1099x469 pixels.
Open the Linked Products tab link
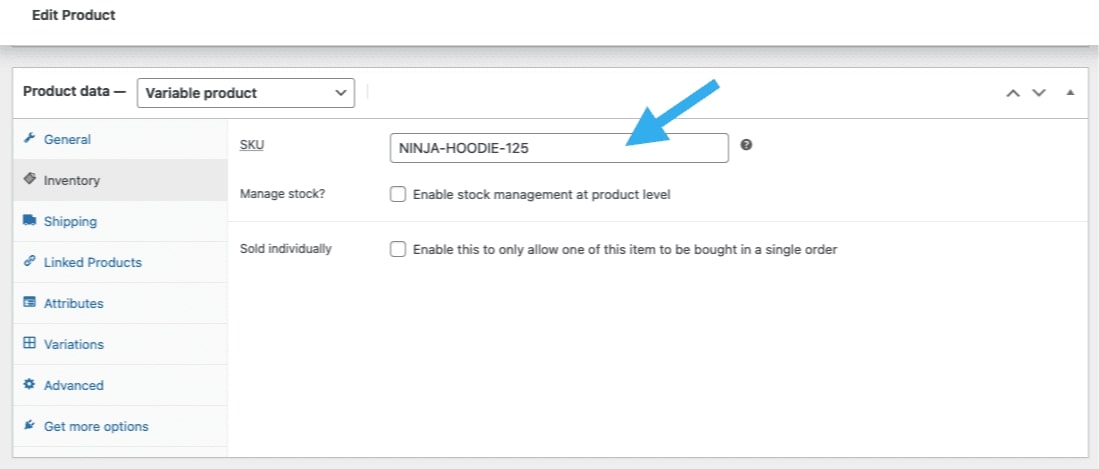pyautogui.click(x=93, y=262)
